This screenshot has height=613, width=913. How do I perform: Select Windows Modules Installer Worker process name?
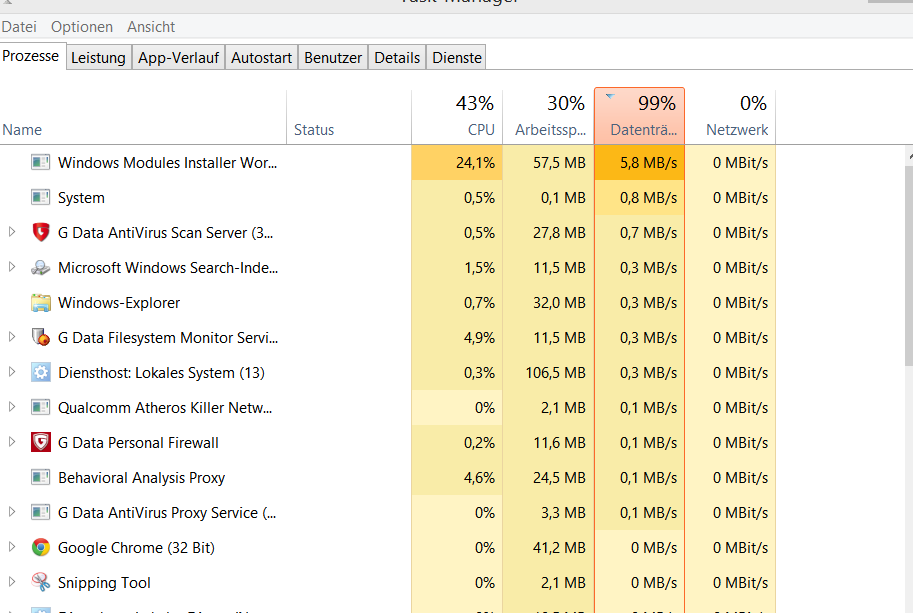(x=168, y=162)
